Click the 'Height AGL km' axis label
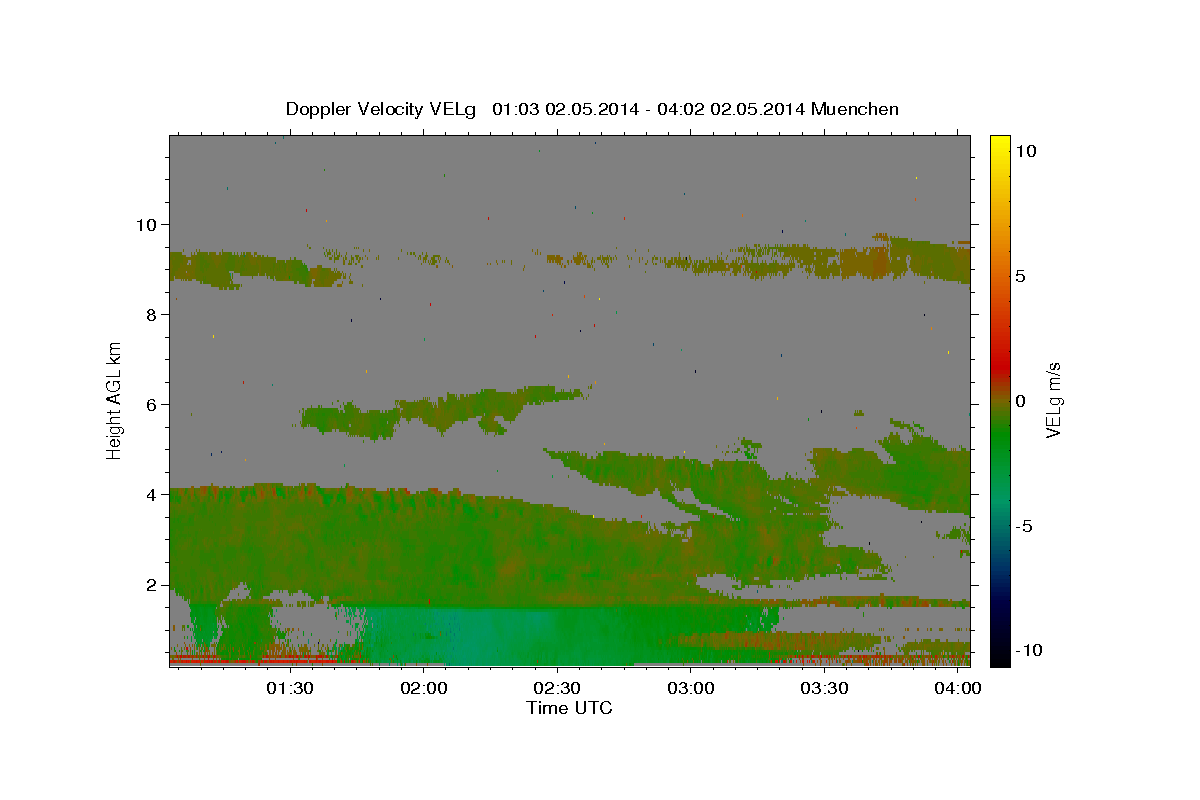The height and width of the screenshot is (800, 1200). [x=115, y=400]
